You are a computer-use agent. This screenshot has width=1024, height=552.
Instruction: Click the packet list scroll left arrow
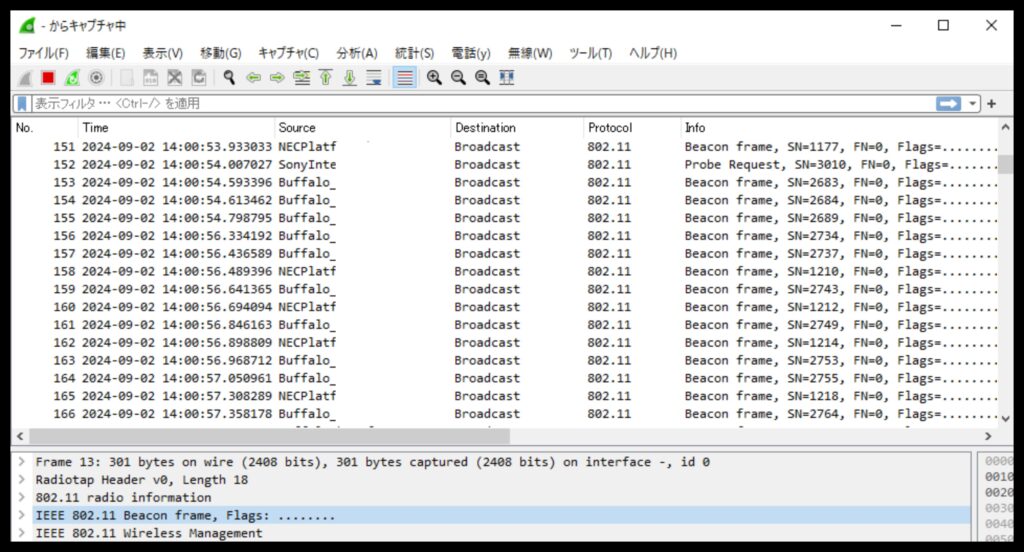(x=20, y=436)
